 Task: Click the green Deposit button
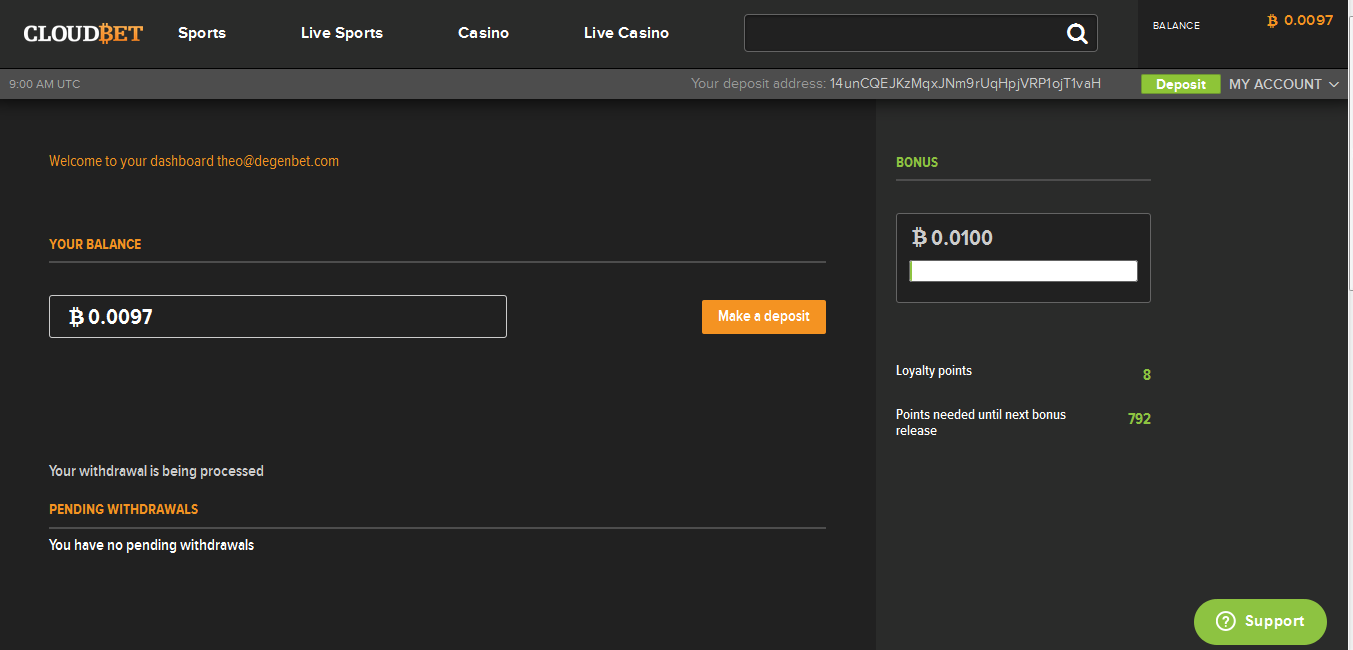(1181, 84)
